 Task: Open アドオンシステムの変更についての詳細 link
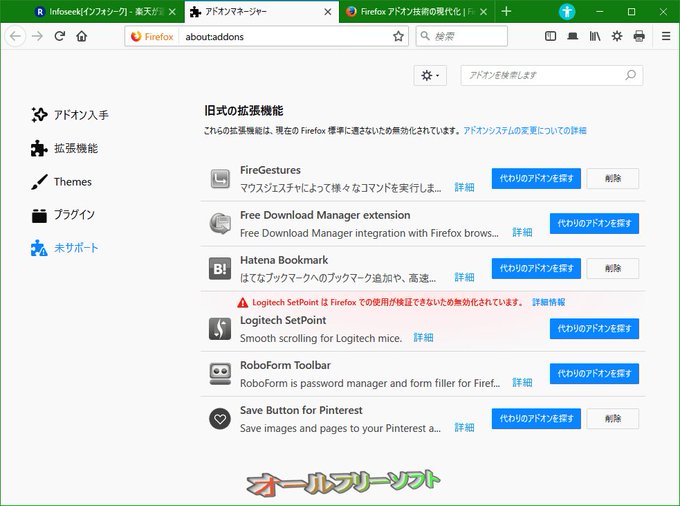tap(525, 131)
